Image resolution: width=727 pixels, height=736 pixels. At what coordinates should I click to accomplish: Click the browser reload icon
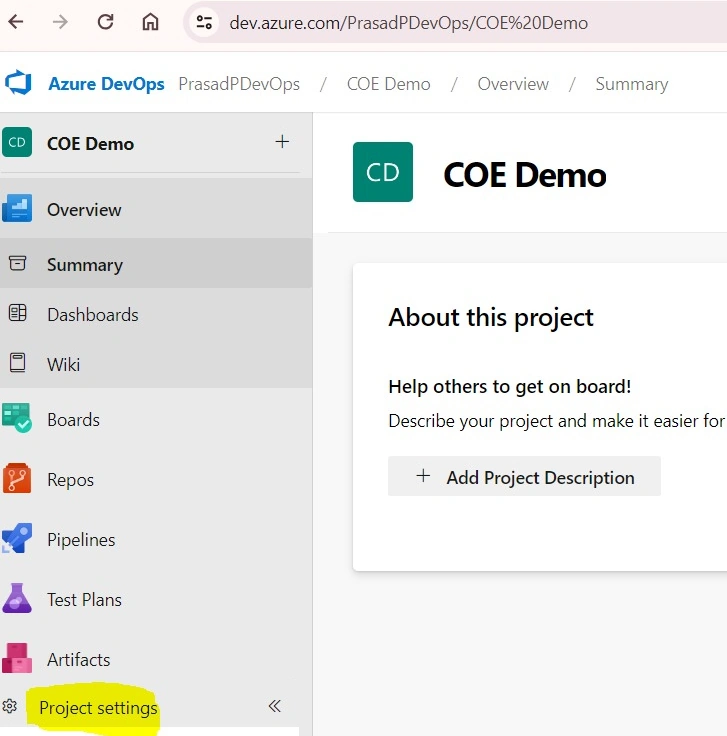click(105, 22)
